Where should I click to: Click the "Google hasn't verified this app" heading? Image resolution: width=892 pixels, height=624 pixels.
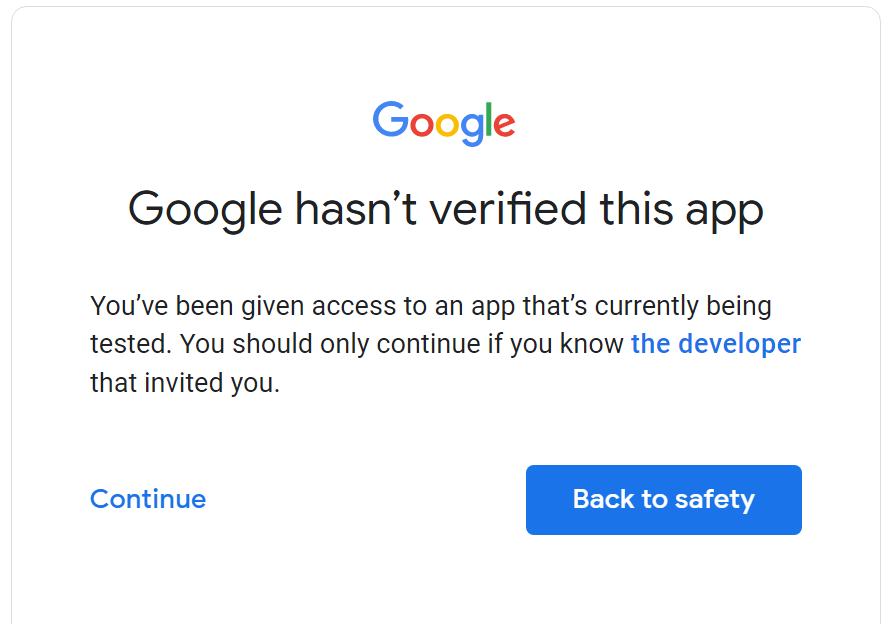pyautogui.click(x=446, y=210)
